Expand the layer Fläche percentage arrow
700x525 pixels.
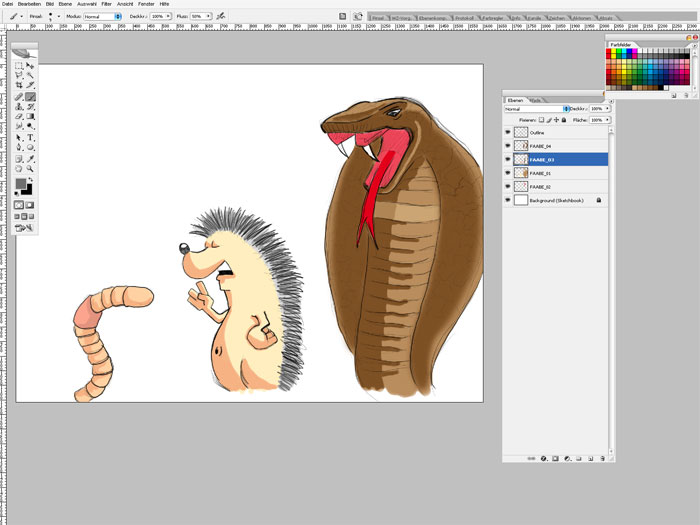click(x=605, y=119)
